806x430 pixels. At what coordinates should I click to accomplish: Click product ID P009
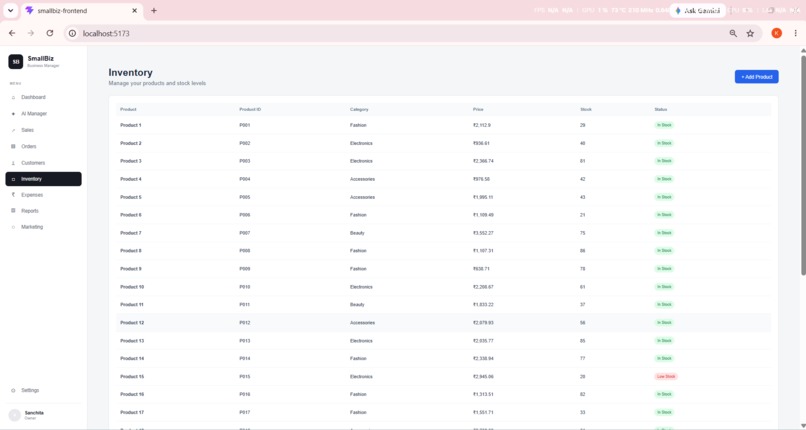click(245, 269)
